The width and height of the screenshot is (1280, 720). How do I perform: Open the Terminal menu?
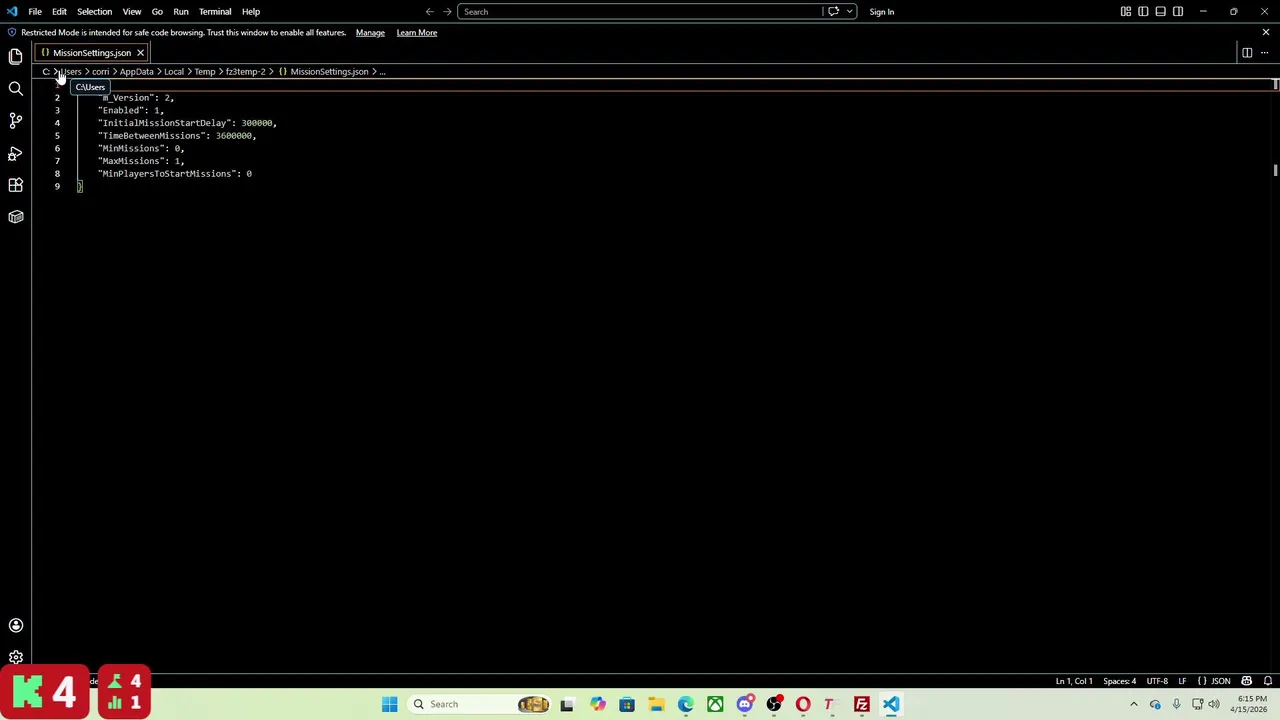[215, 11]
